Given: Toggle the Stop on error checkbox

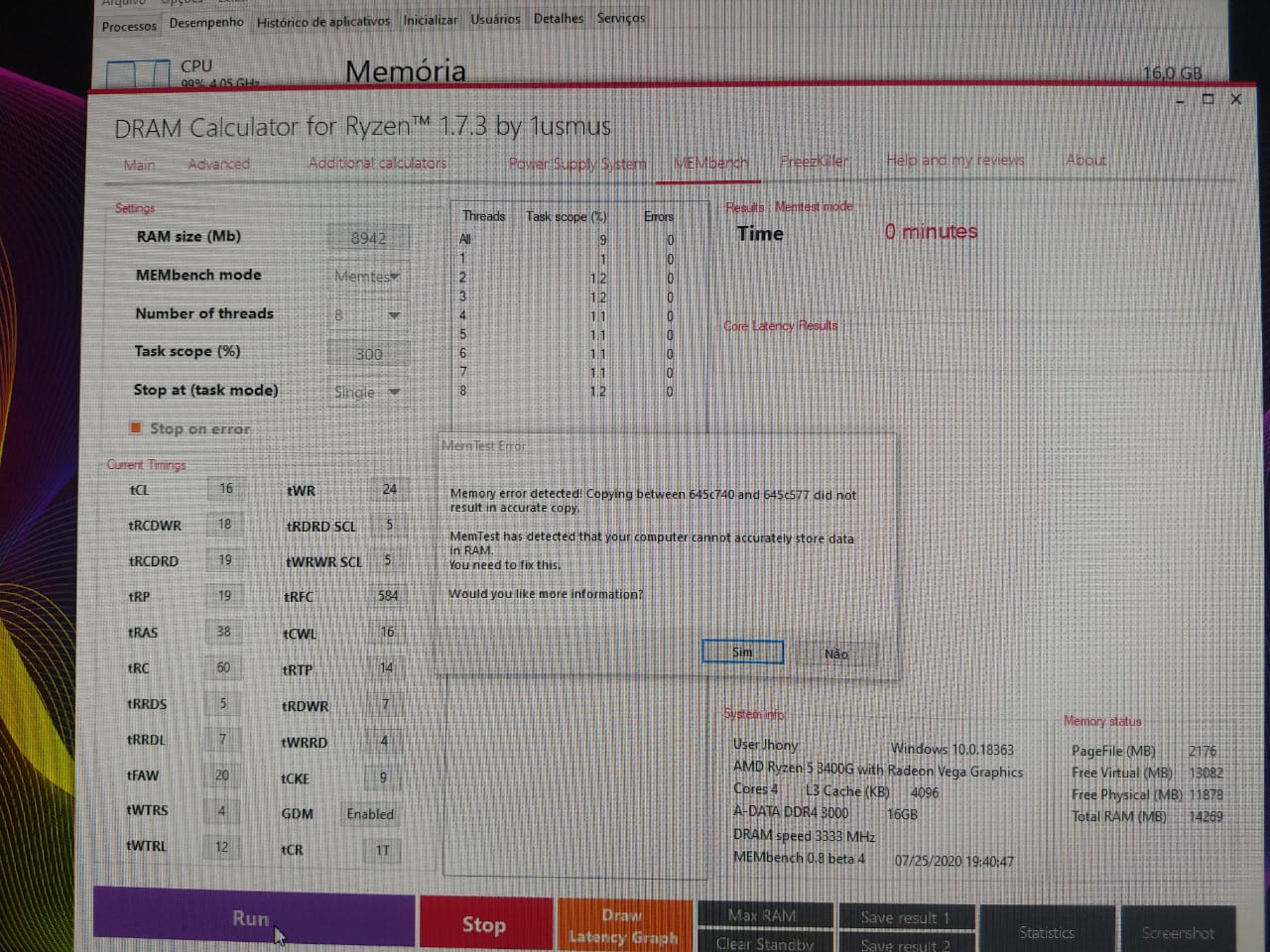Looking at the screenshot, I should 136,428.
